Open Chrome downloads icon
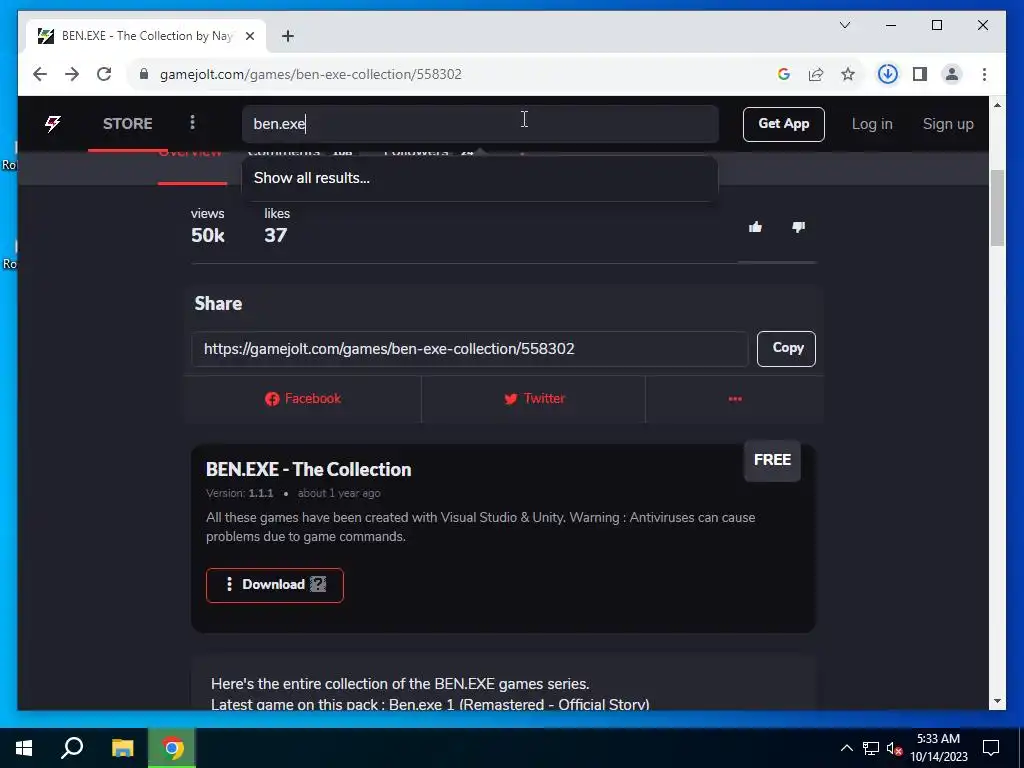Viewport: 1024px width, 768px height. pos(888,74)
